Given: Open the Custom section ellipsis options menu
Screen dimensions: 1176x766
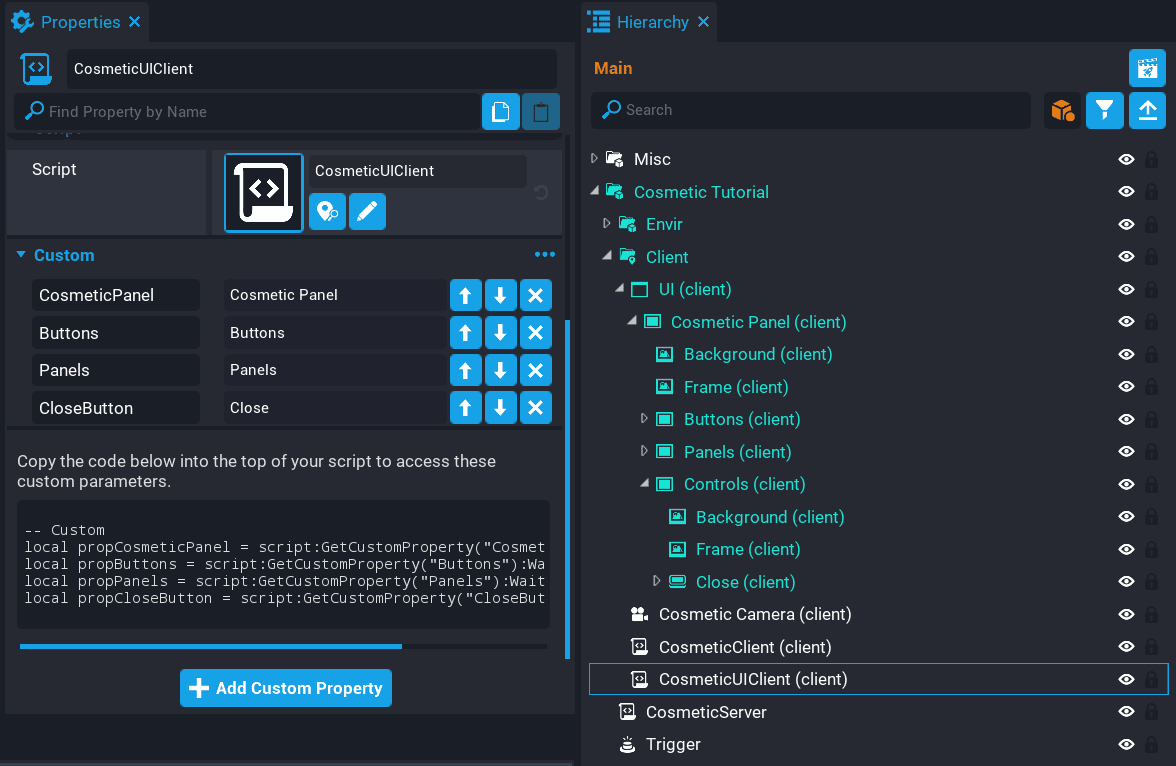Looking at the screenshot, I should 545,254.
